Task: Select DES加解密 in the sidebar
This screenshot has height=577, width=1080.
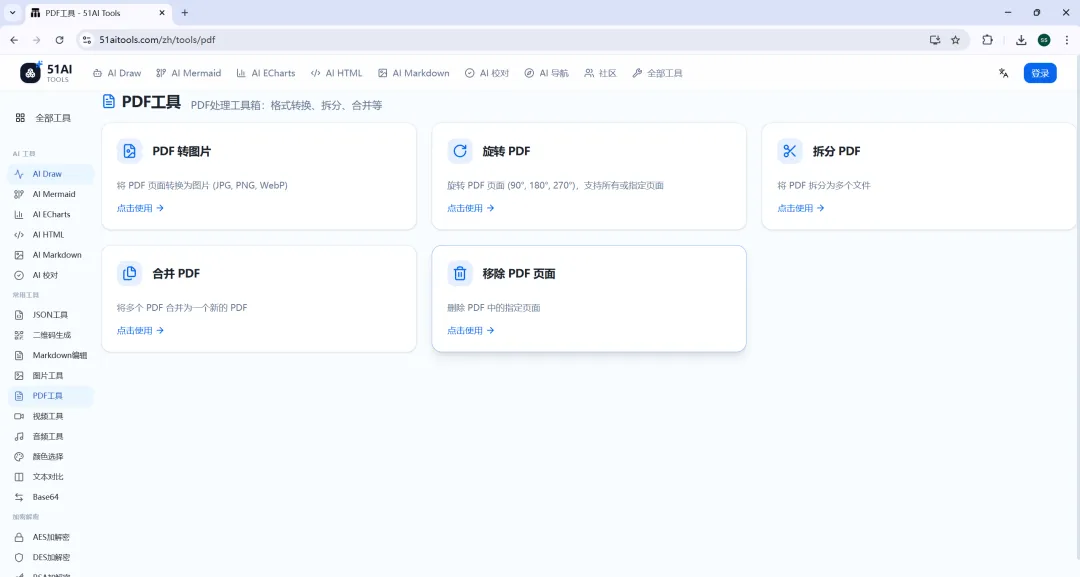Action: pos(51,558)
